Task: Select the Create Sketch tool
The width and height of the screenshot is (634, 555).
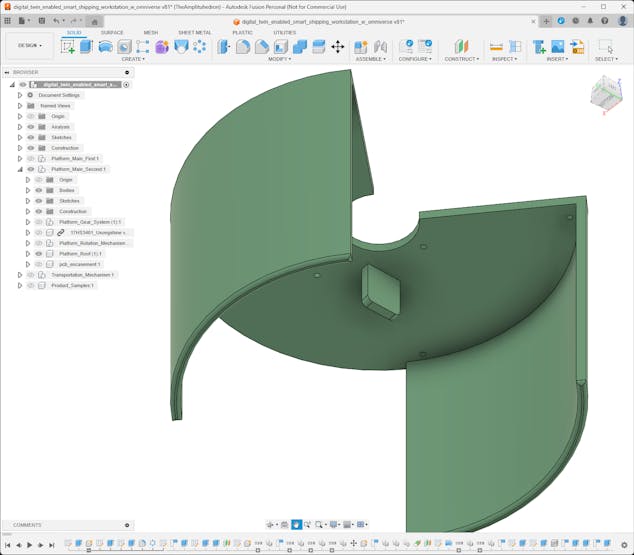Action: tap(68, 46)
